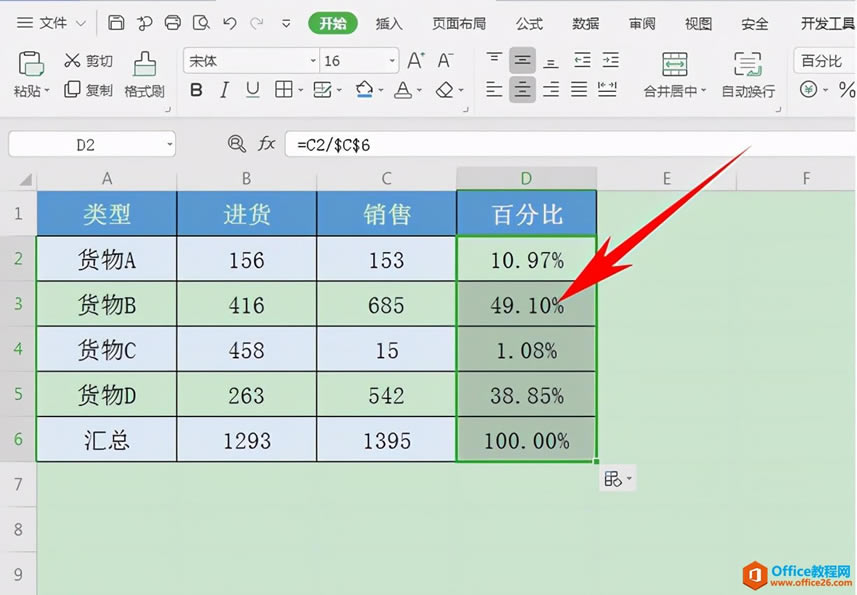Open the Fill Color dropdown arrow
Image resolution: width=857 pixels, height=595 pixels.
(381, 90)
